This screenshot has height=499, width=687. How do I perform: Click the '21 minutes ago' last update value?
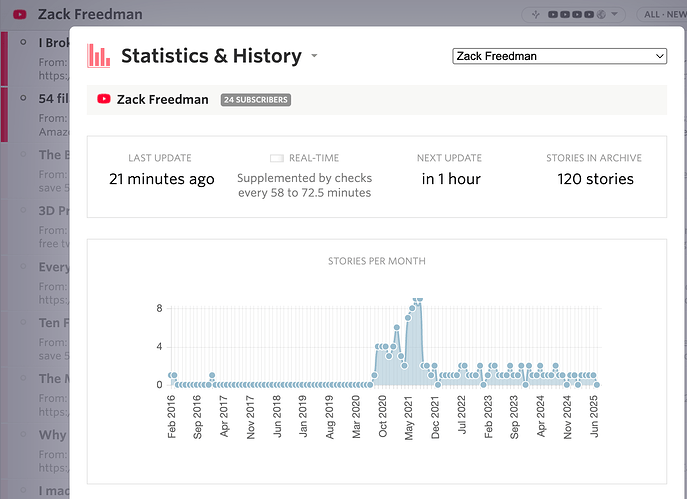[x=162, y=179]
